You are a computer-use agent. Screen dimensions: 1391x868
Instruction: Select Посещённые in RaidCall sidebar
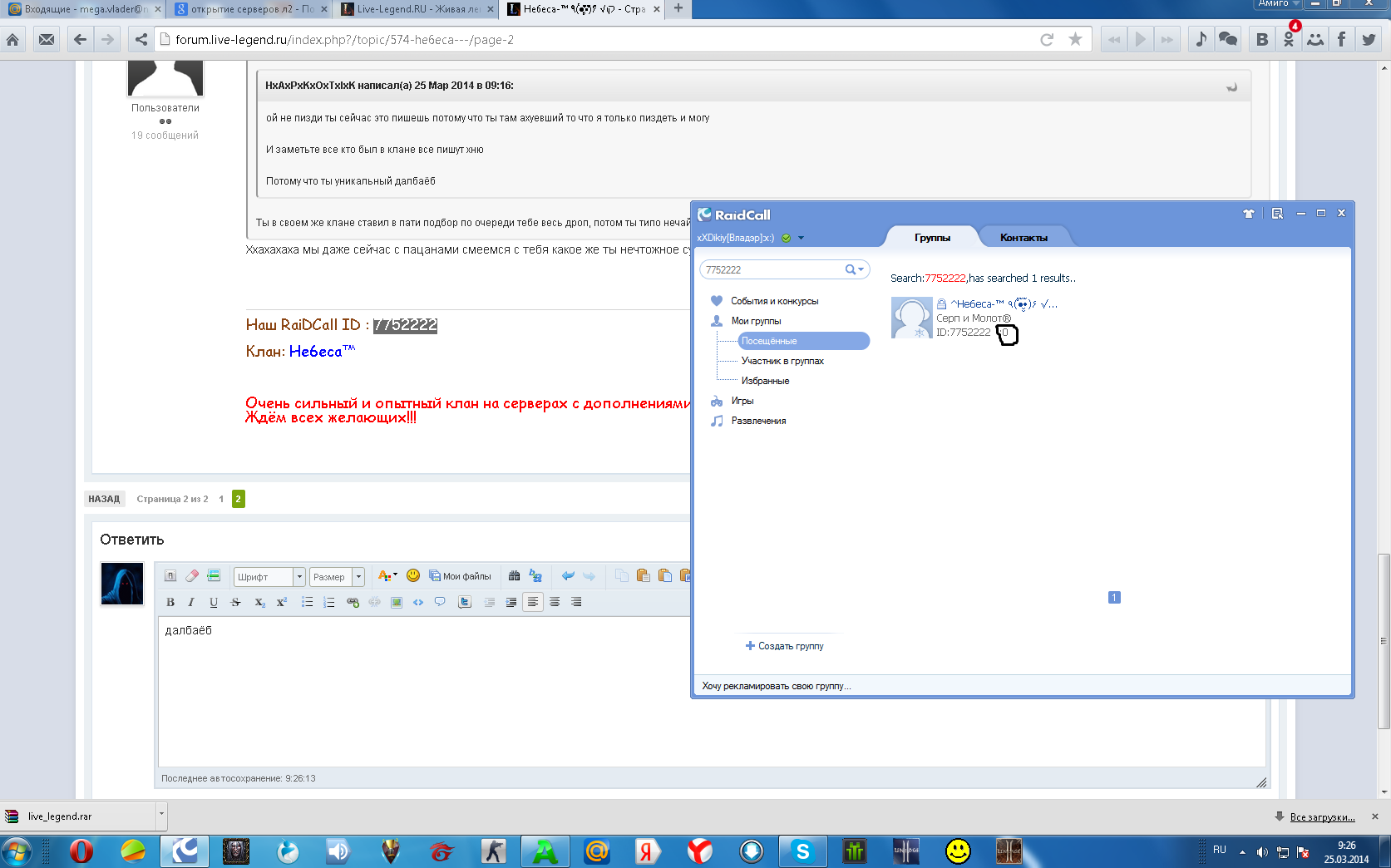803,341
